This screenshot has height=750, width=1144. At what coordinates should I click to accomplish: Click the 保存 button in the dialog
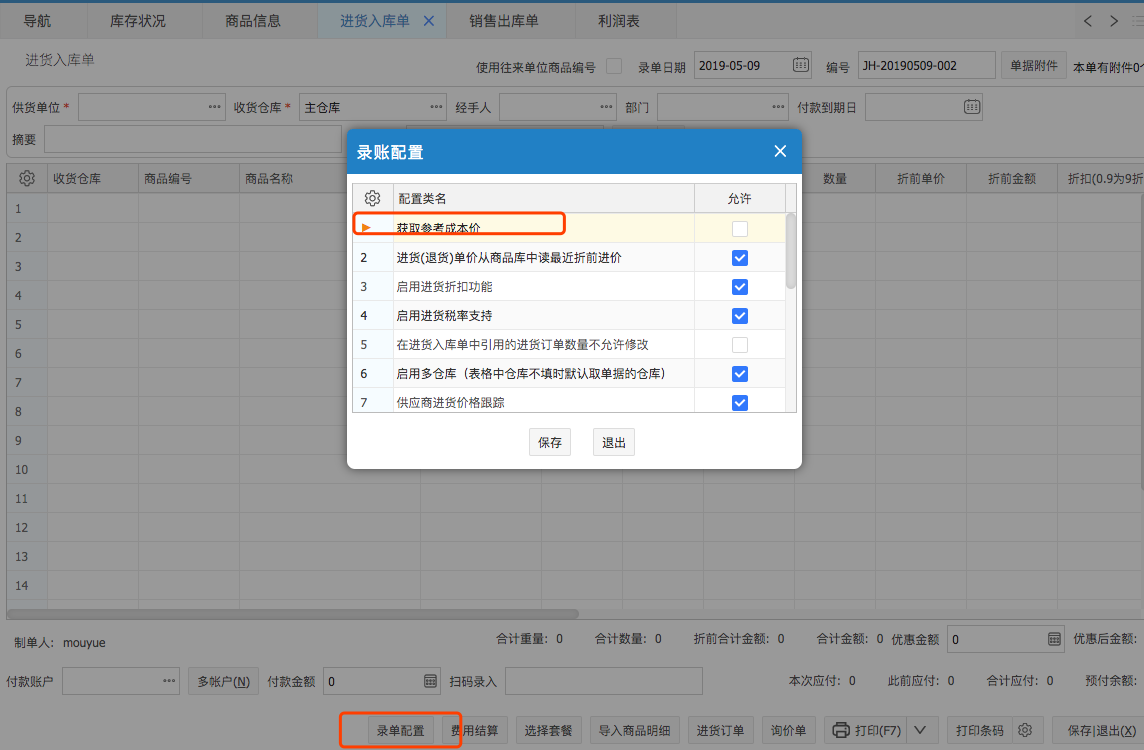coord(549,442)
